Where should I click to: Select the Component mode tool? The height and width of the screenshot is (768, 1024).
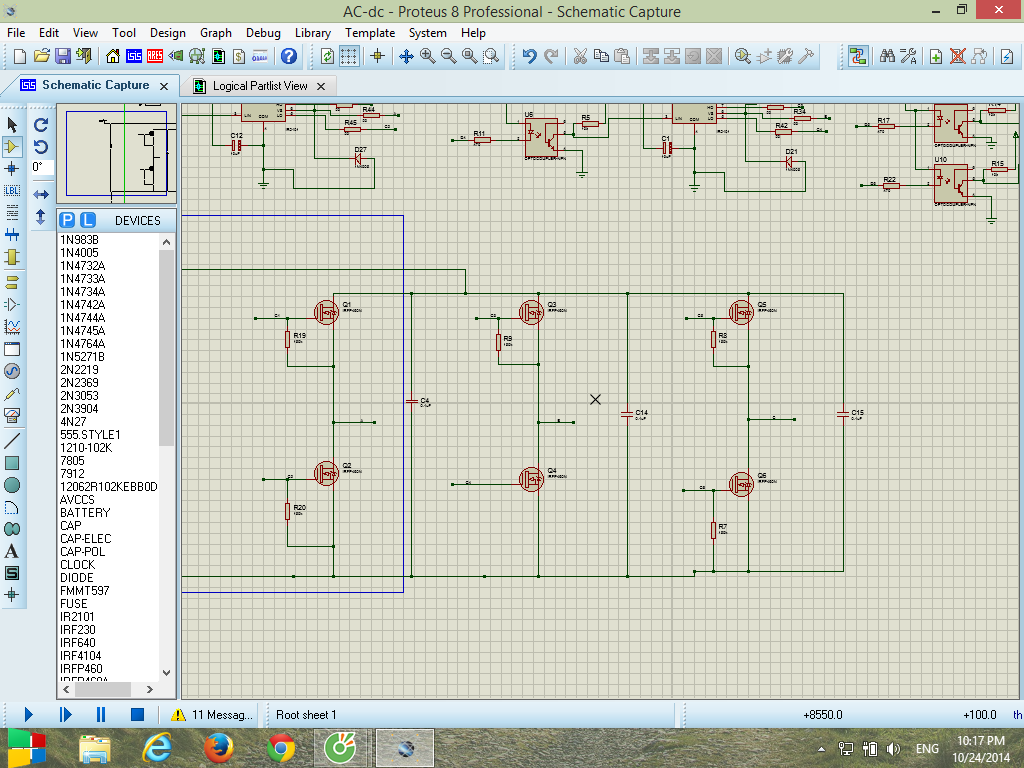[12, 146]
